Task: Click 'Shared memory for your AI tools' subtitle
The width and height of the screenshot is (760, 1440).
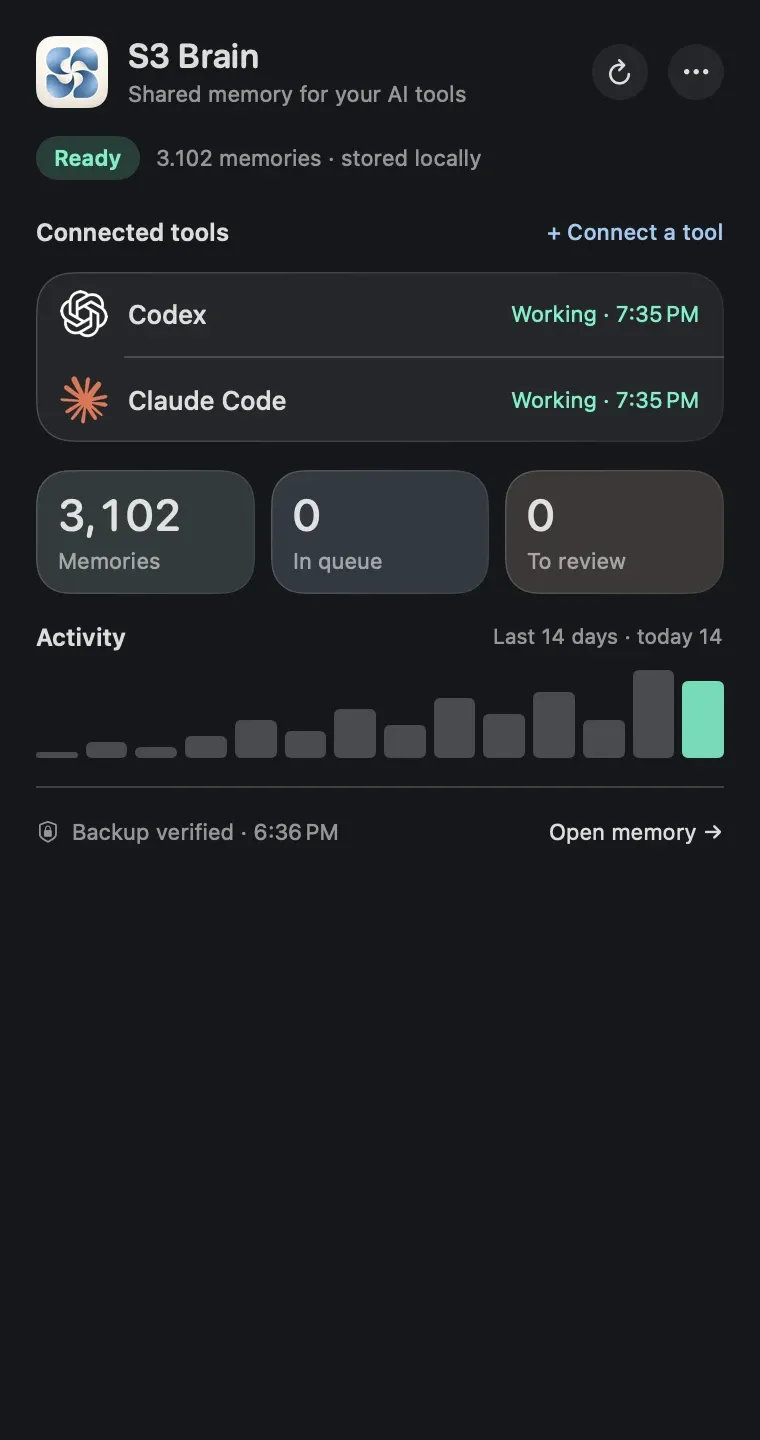Action: pos(297,95)
